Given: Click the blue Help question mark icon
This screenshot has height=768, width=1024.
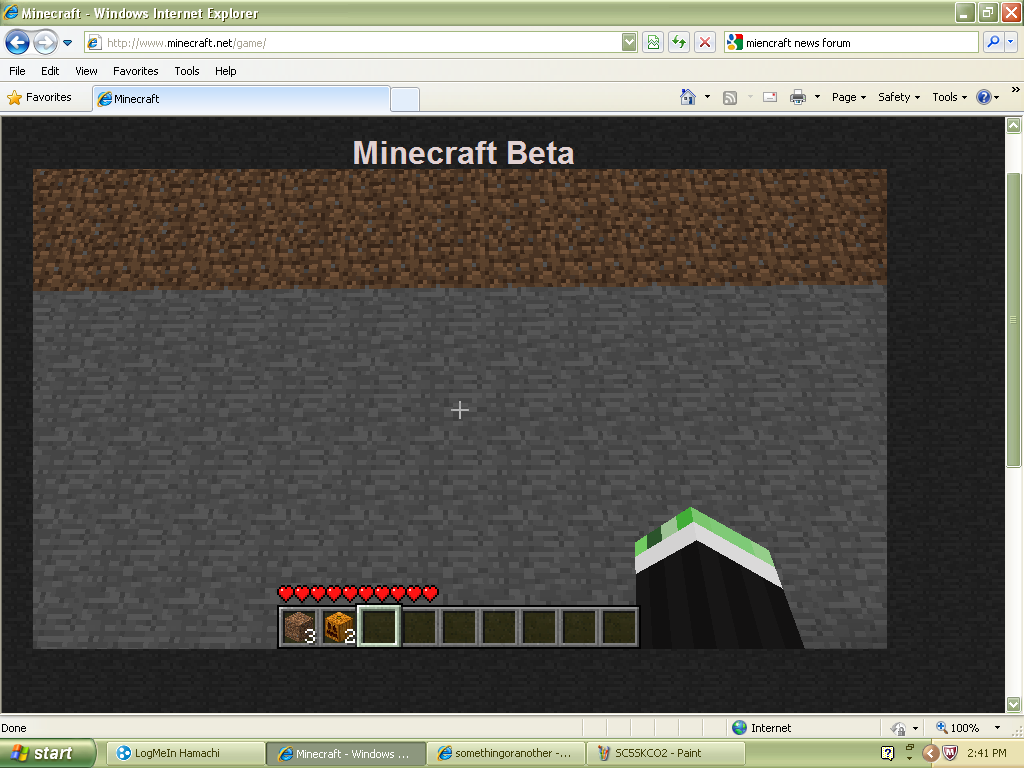Looking at the screenshot, I should [x=984, y=97].
